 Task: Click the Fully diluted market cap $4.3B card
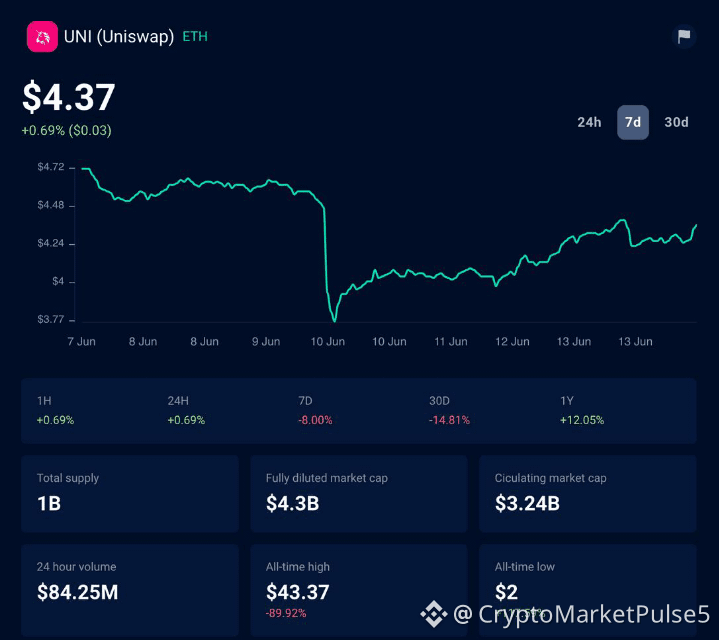click(x=359, y=494)
